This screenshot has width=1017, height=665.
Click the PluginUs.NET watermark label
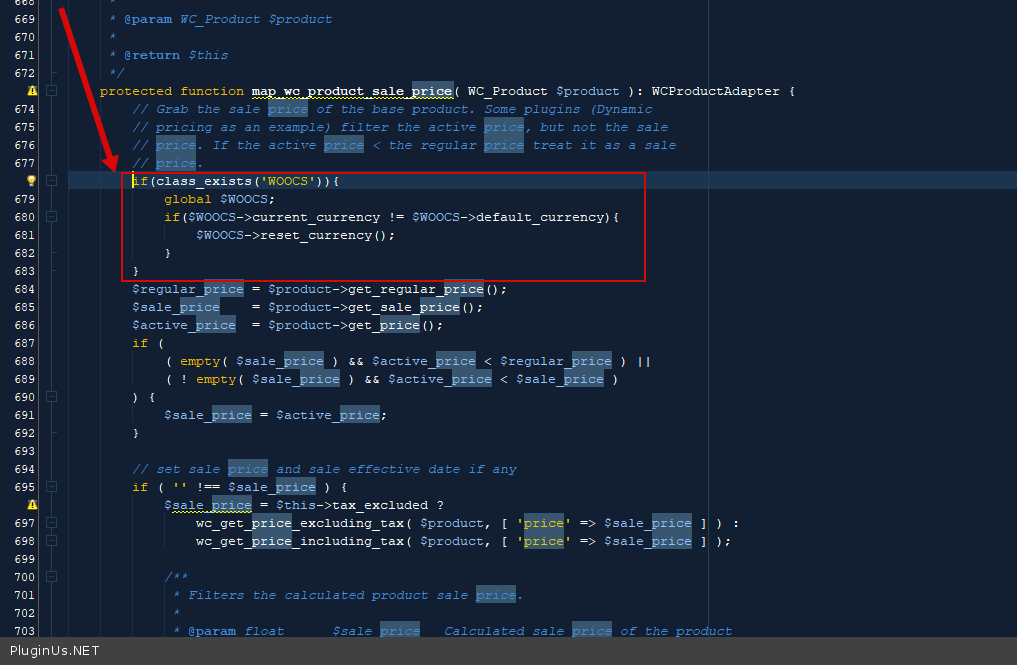click(55, 650)
